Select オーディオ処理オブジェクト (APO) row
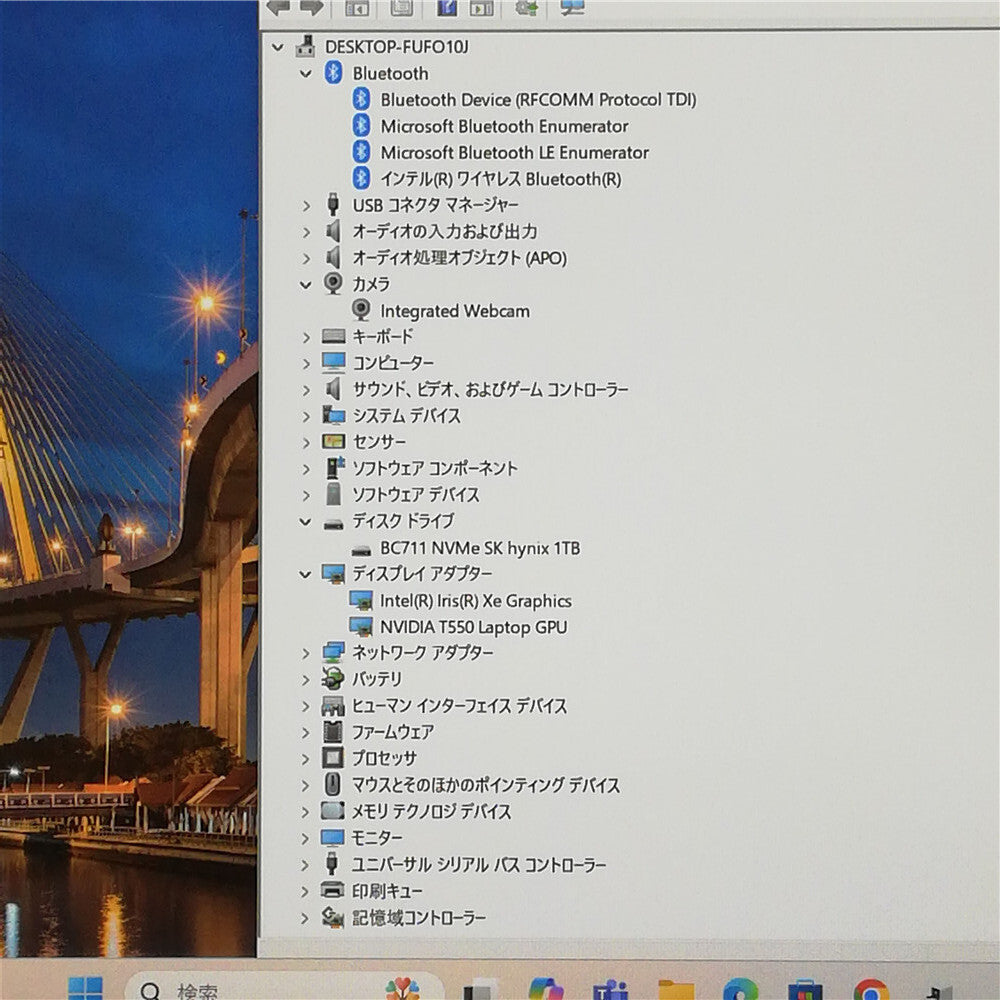This screenshot has width=1000, height=1000. (x=460, y=258)
